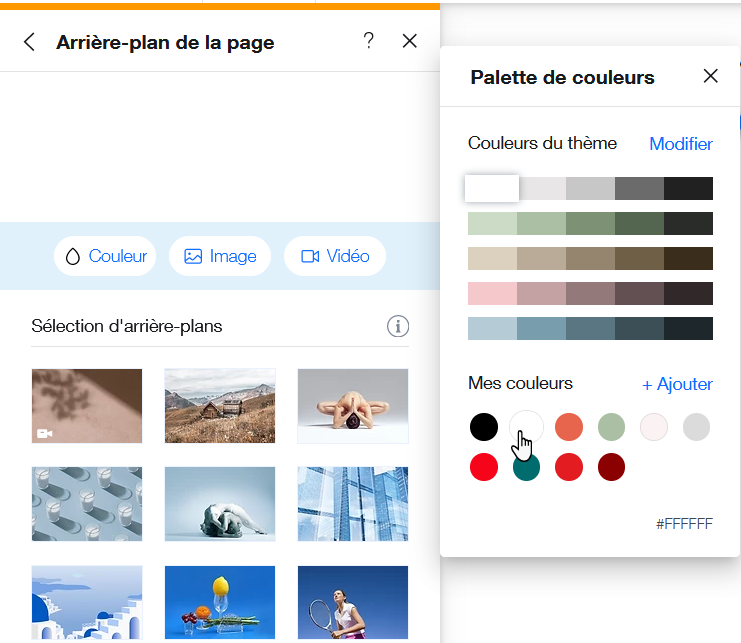Select the glass skyscraper background image
The height and width of the screenshot is (643, 741).
pyautogui.click(x=353, y=504)
